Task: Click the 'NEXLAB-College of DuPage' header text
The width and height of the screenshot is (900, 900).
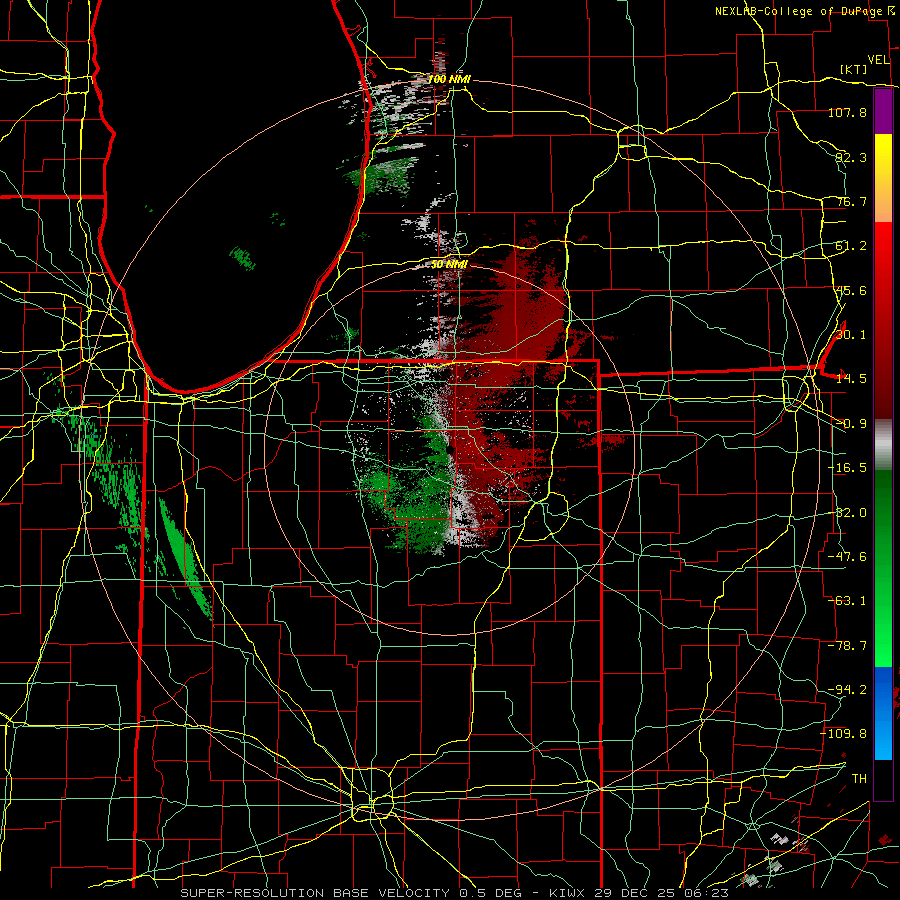Action: coord(799,11)
